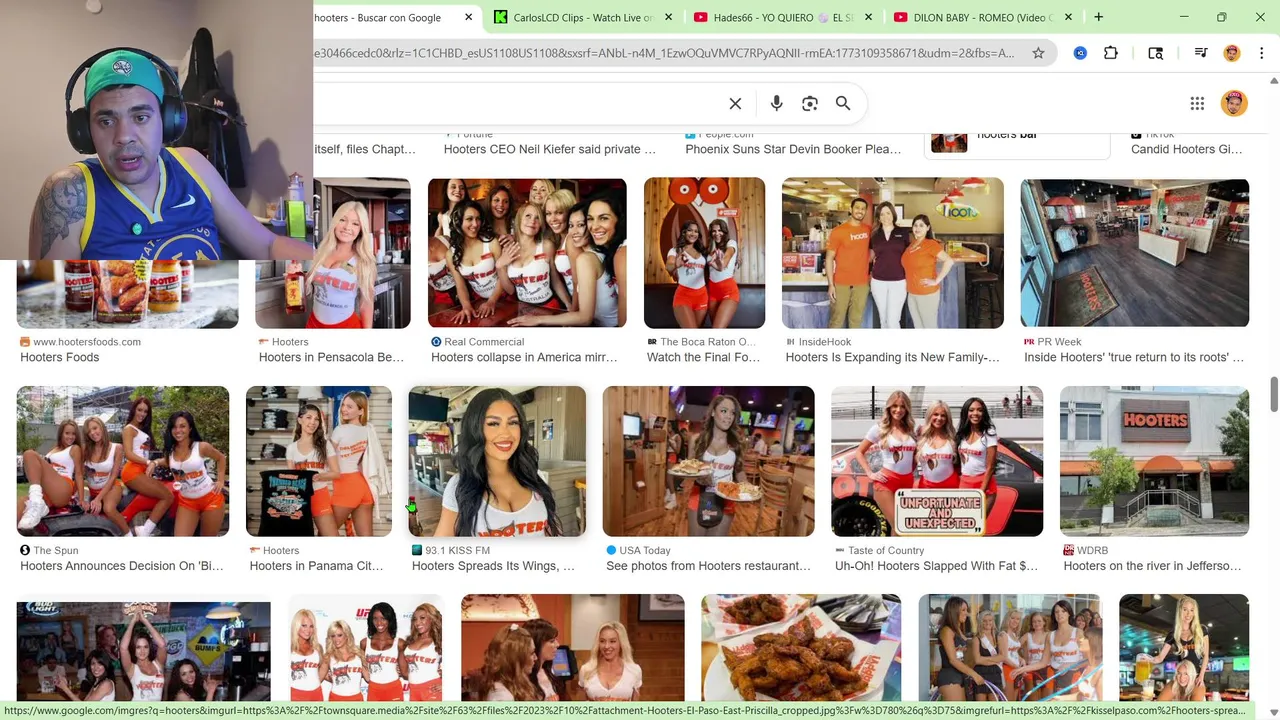Click 'Hooters Announces Decision On Bi...' link

point(122,566)
